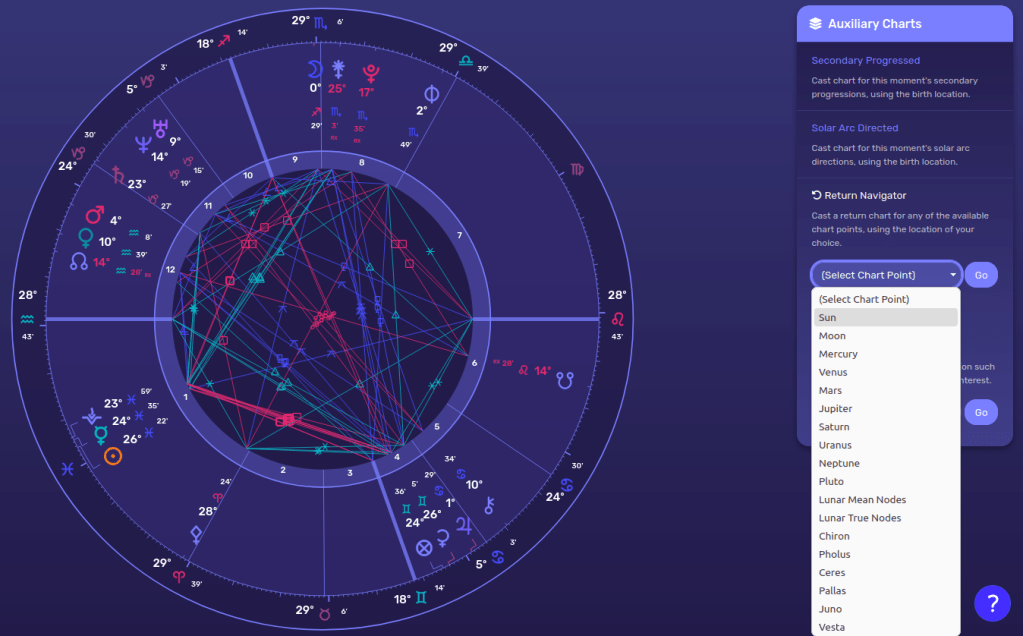Click the orange Sun glyph in chart

tap(113, 456)
